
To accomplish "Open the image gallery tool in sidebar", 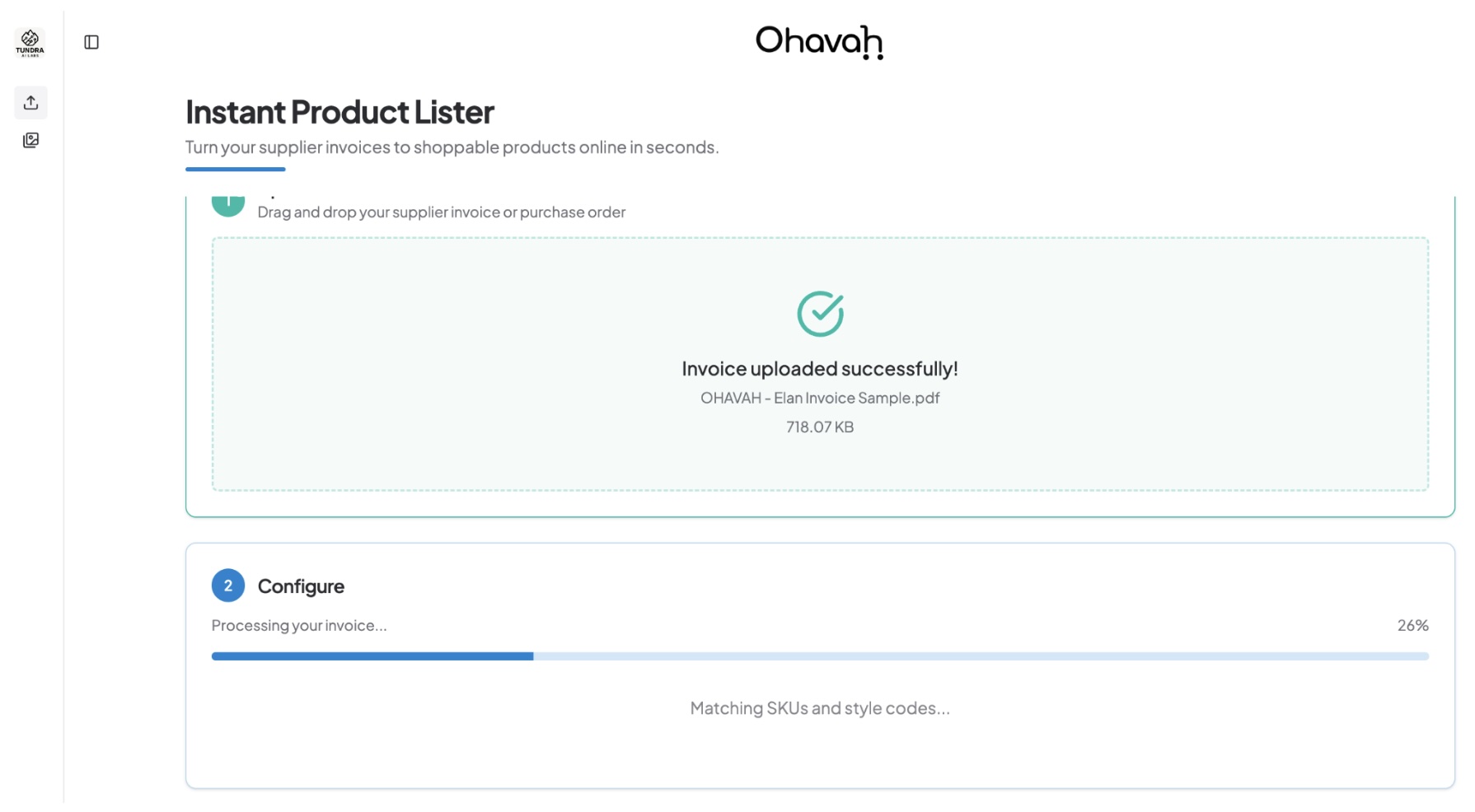I will coord(30,140).
